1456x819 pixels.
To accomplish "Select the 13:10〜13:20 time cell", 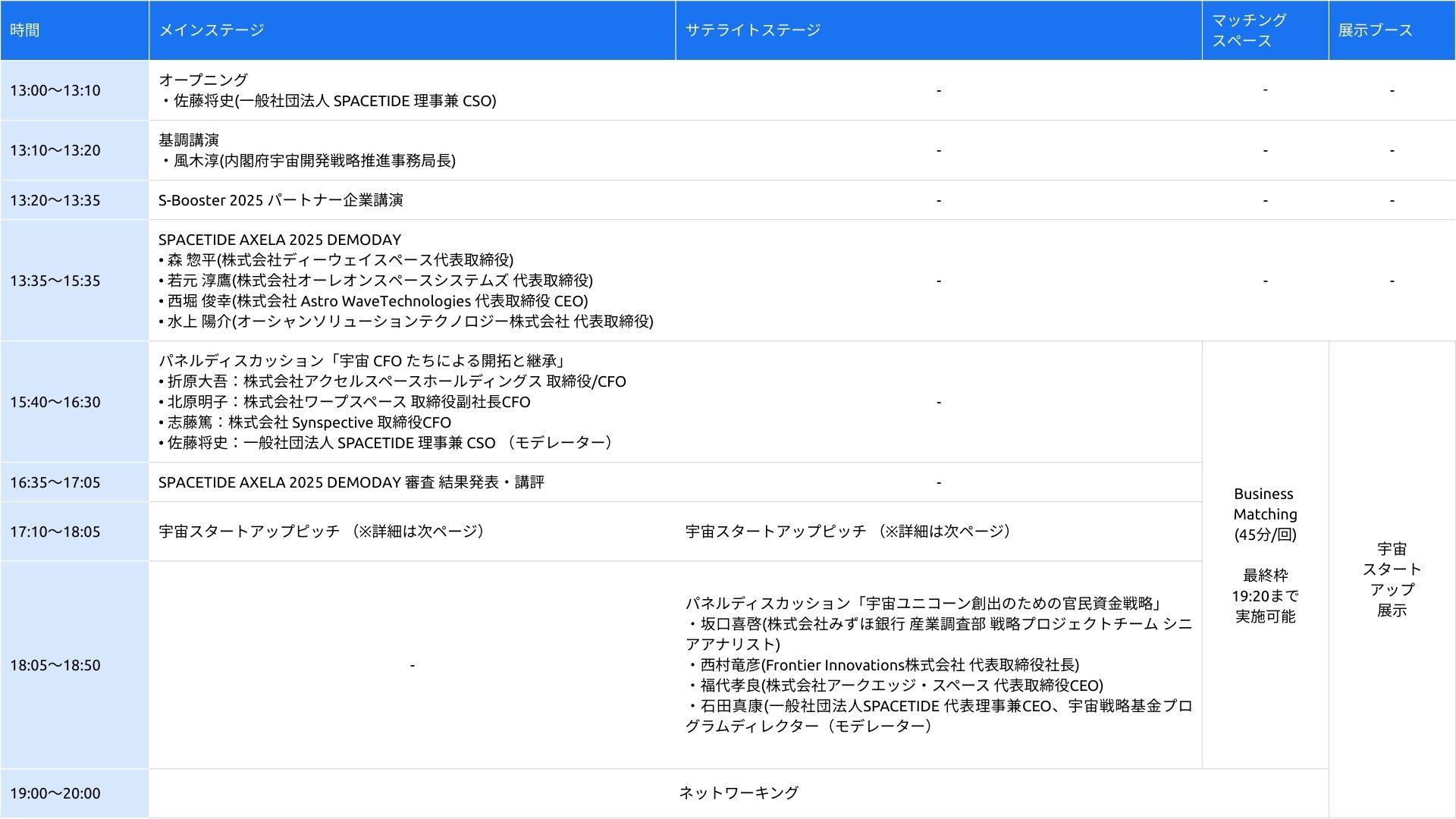I will (x=74, y=150).
